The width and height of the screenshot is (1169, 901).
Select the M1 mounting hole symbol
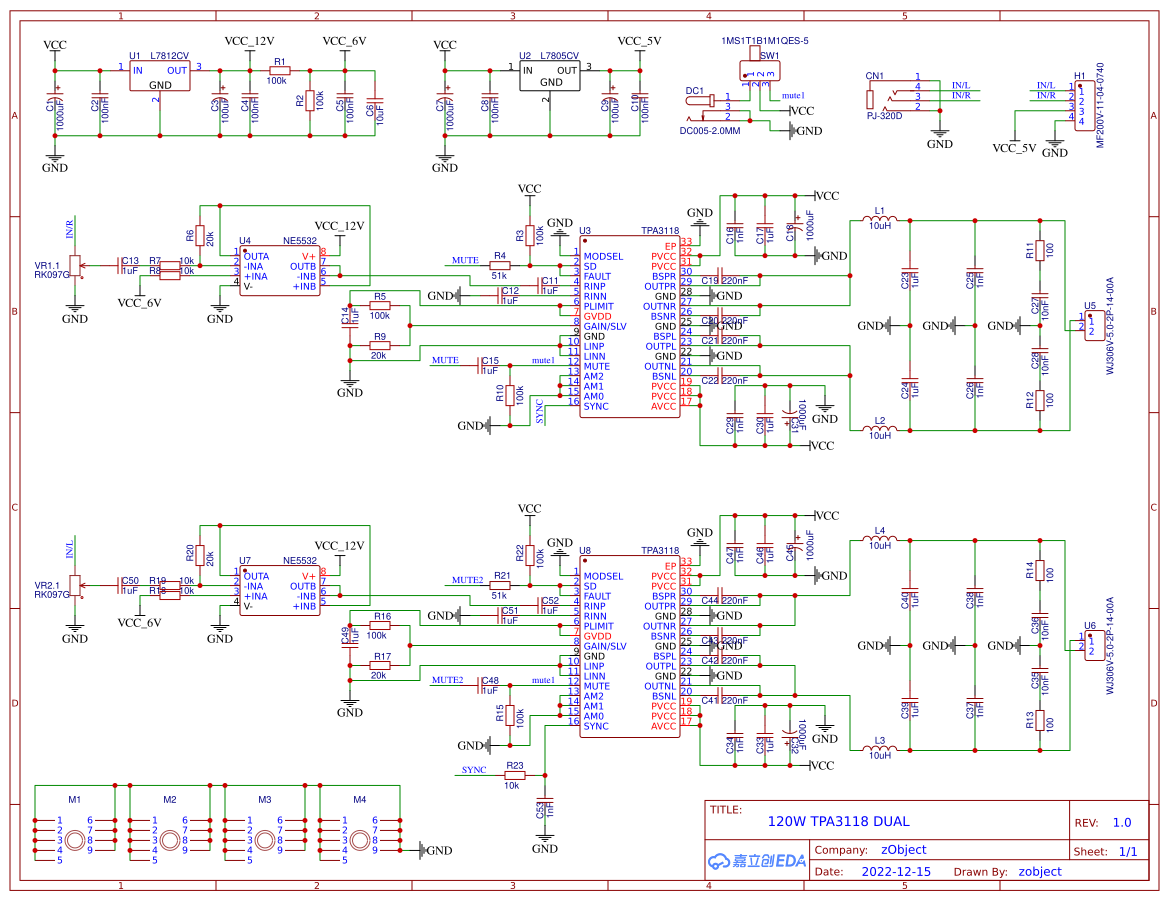pos(74,840)
